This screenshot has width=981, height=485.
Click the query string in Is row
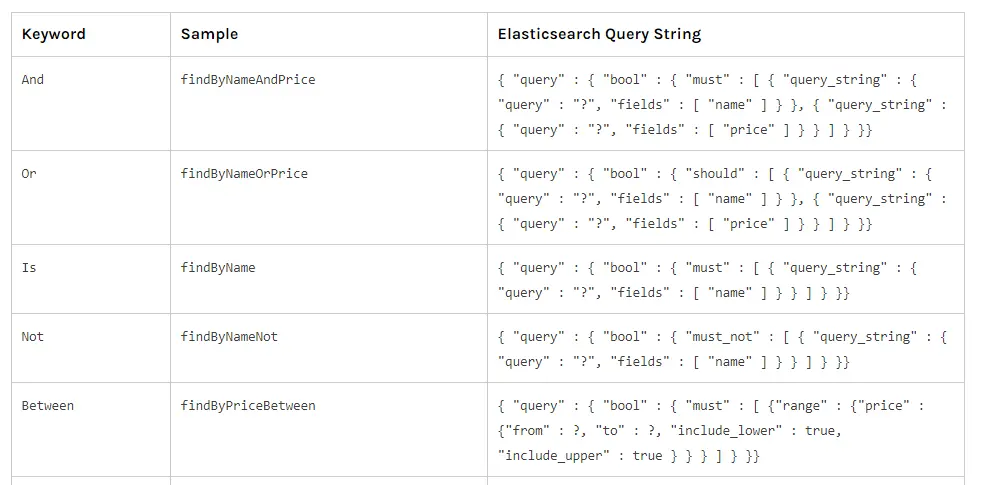pyautogui.click(x=707, y=280)
